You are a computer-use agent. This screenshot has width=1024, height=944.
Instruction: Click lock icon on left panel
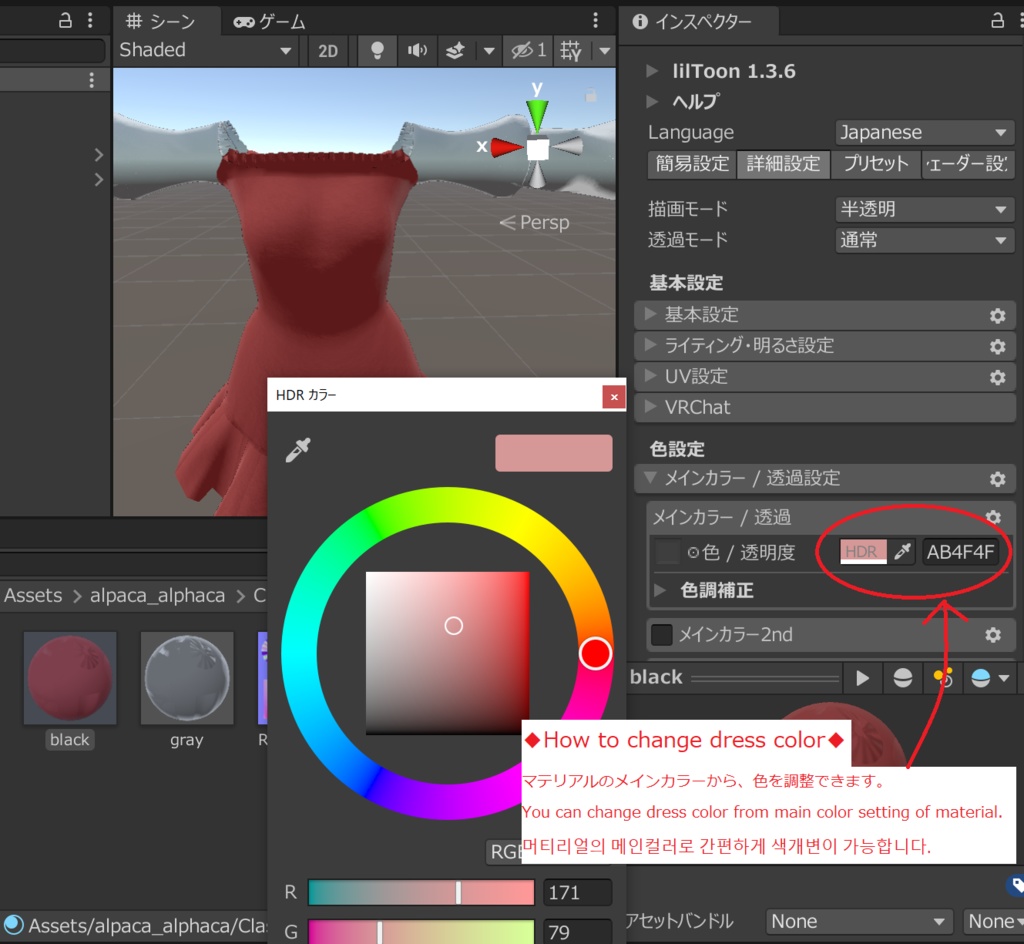(65, 20)
